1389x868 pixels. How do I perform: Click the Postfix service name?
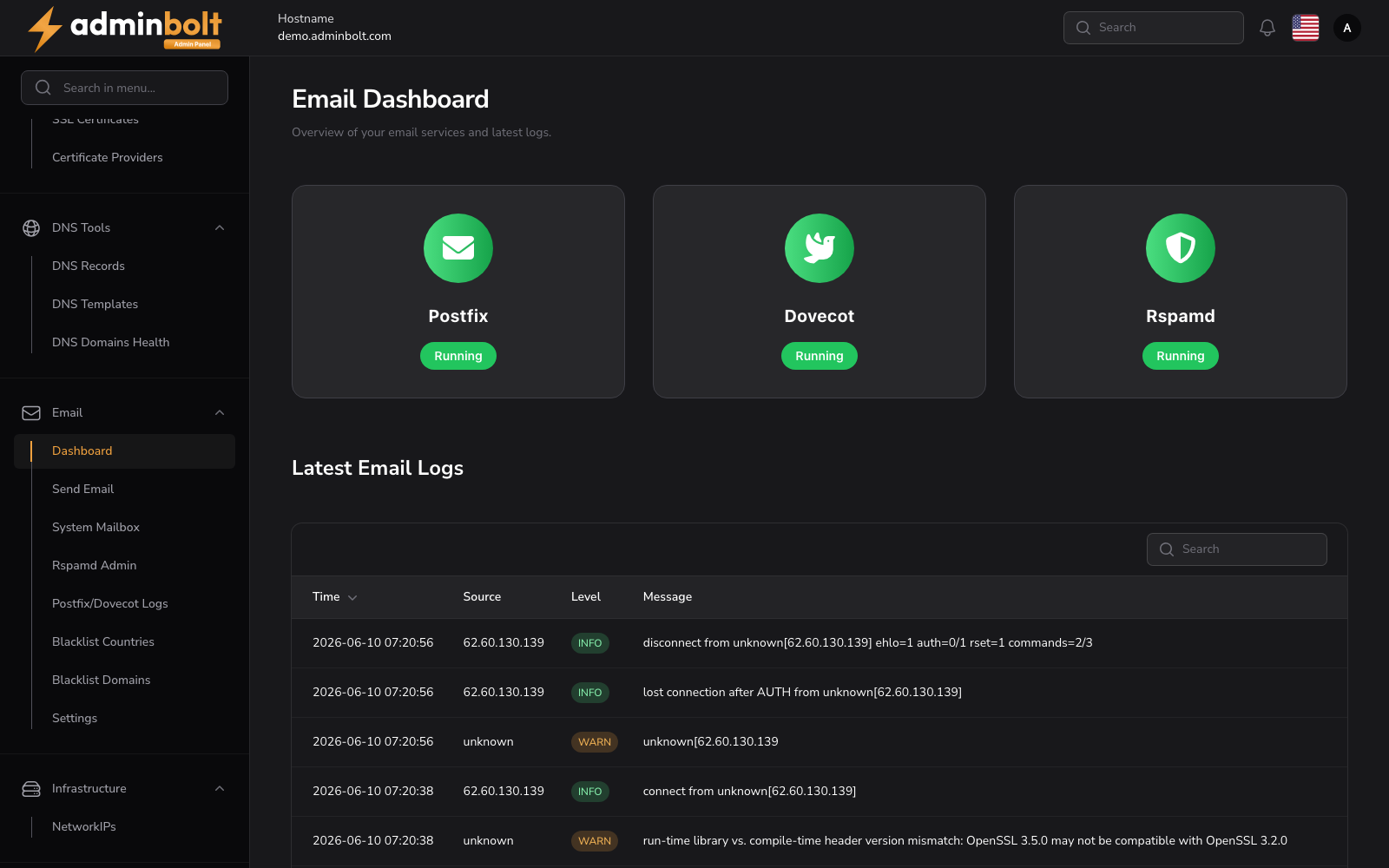(x=458, y=316)
